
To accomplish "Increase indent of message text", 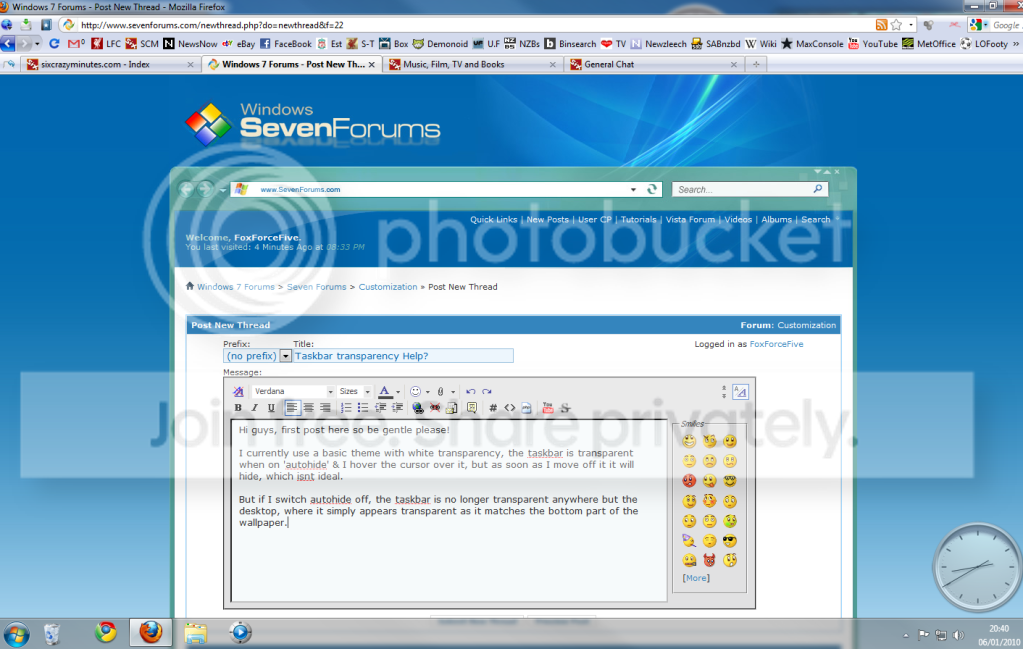I will click(397, 408).
